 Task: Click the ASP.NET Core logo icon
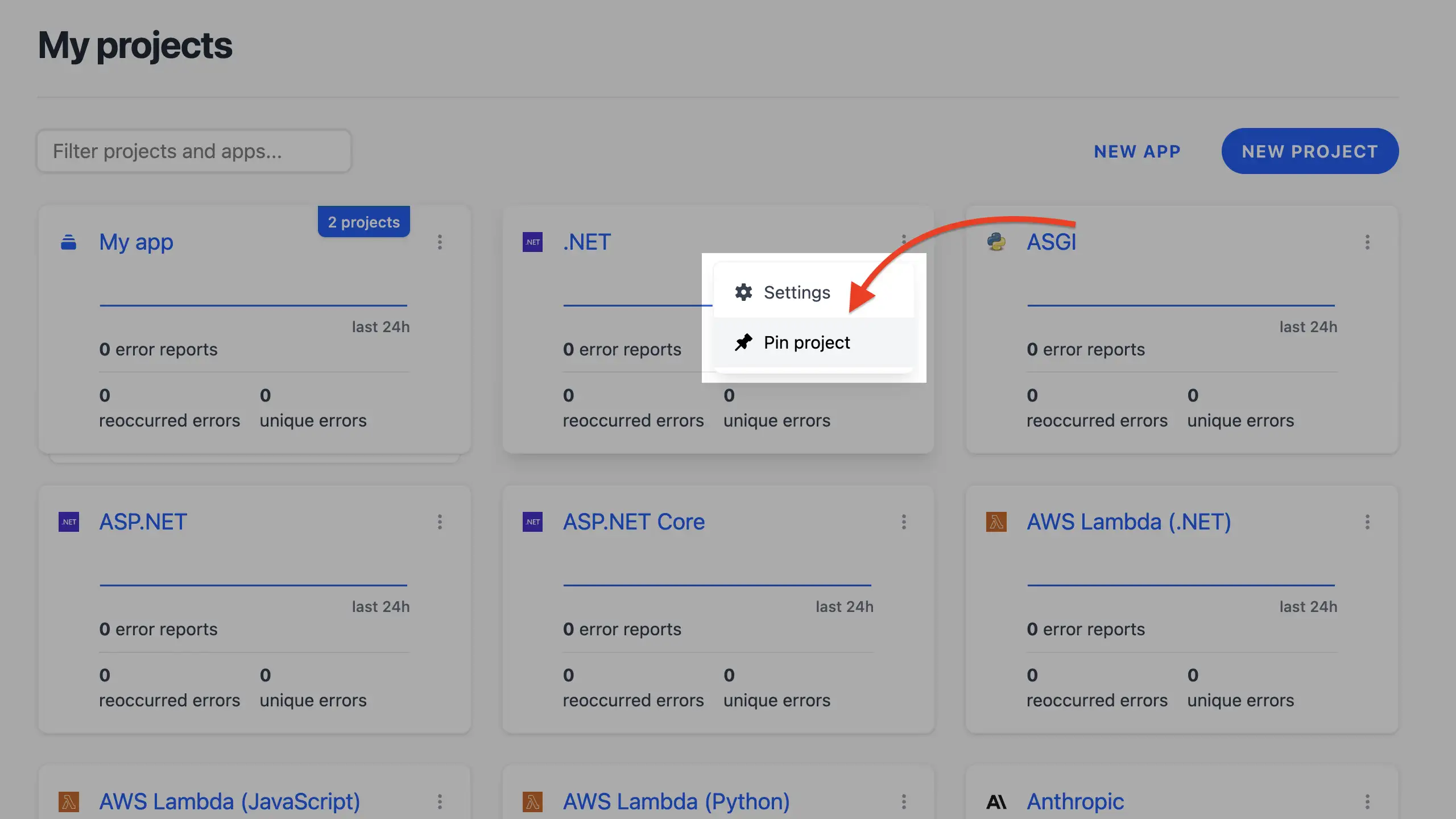[532, 522]
